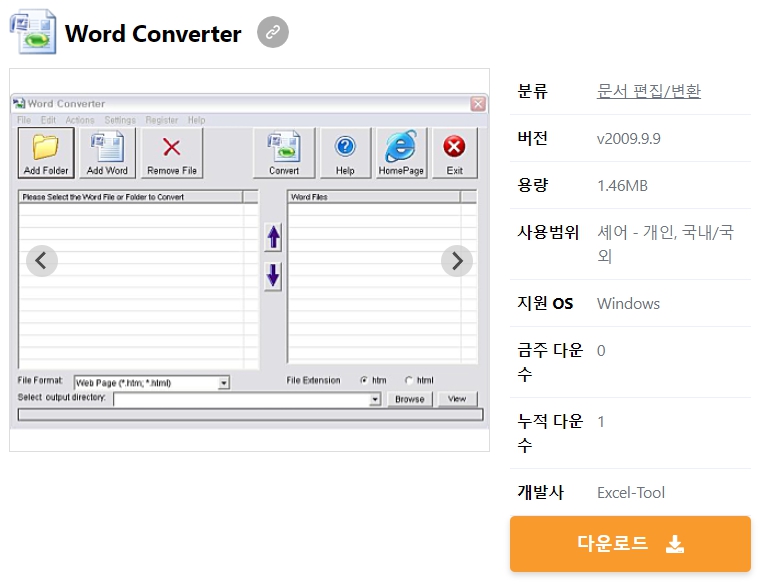Click the small app icon in window title bar
The height and width of the screenshot is (584, 759).
pyautogui.click(x=19, y=103)
